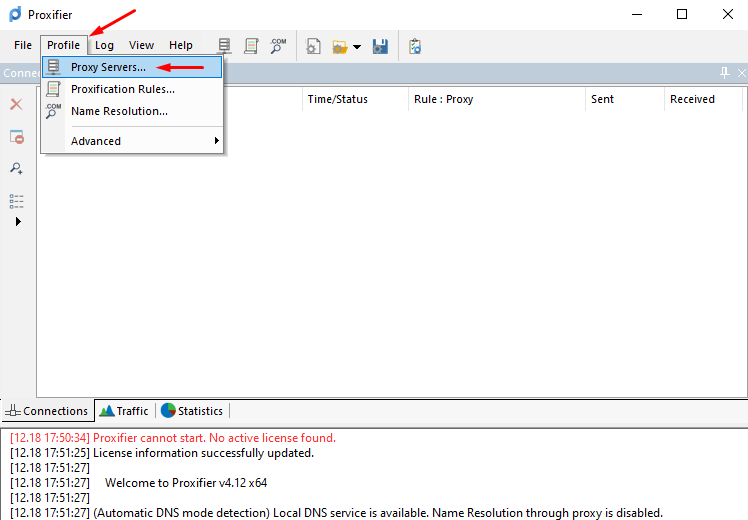
Task: Switch to Connections tab
Action: click(48, 411)
